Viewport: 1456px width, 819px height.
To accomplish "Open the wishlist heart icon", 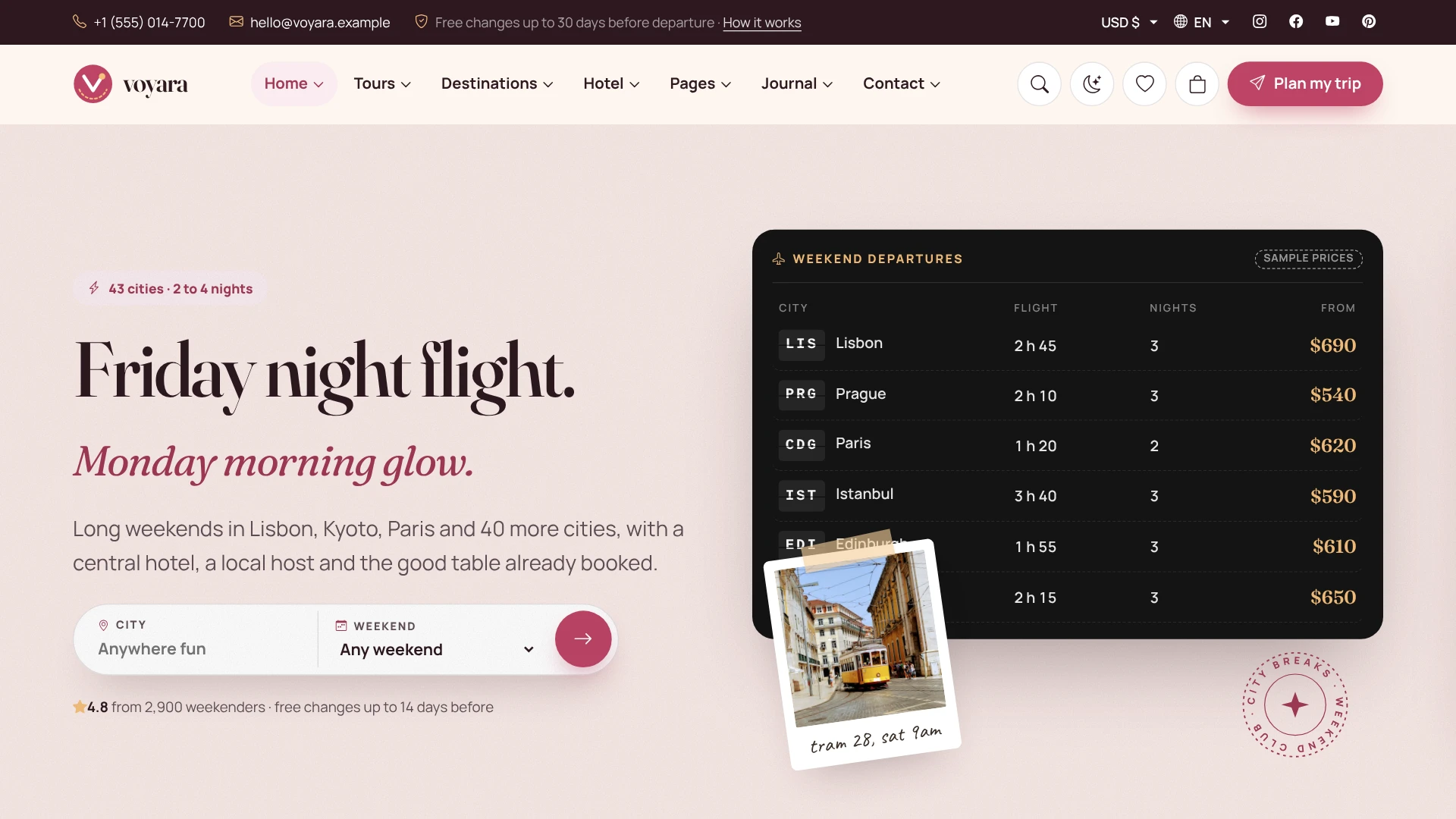I will point(1144,83).
